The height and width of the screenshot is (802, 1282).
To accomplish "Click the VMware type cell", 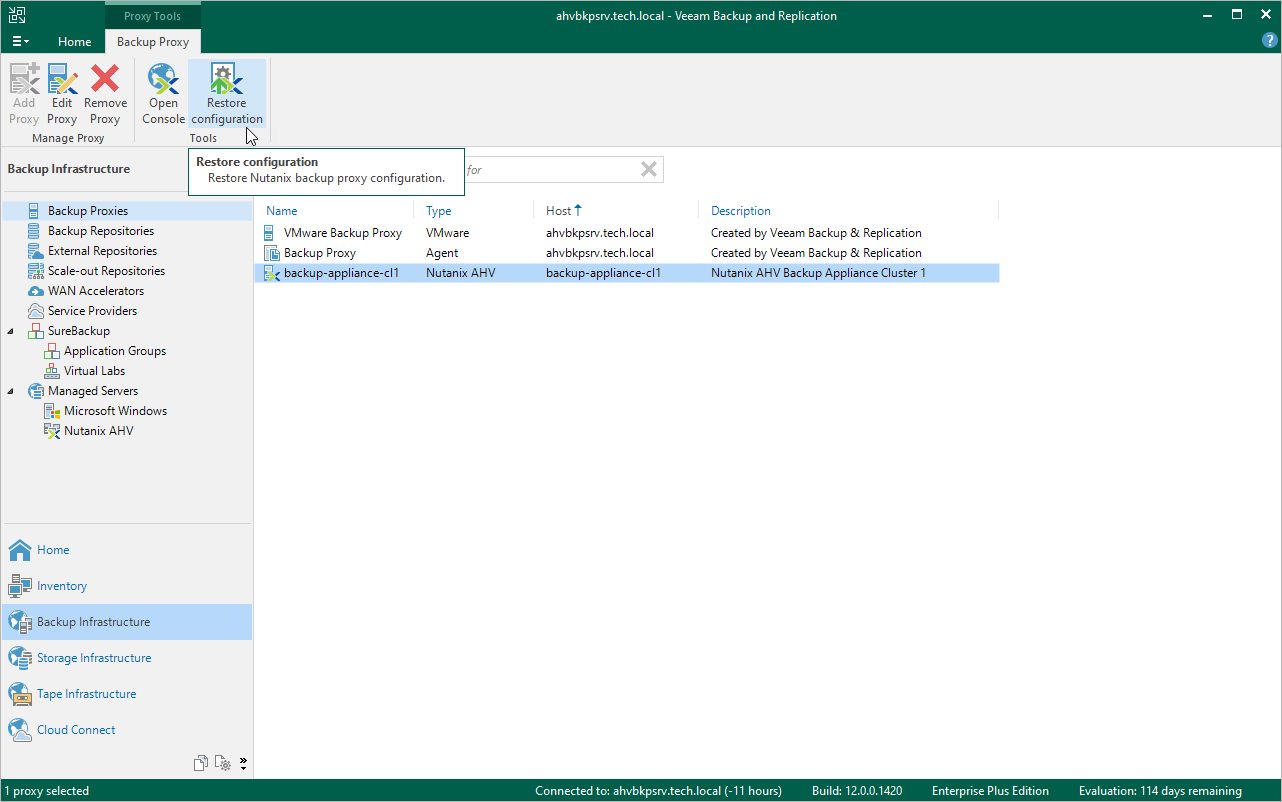I will click(x=447, y=233).
